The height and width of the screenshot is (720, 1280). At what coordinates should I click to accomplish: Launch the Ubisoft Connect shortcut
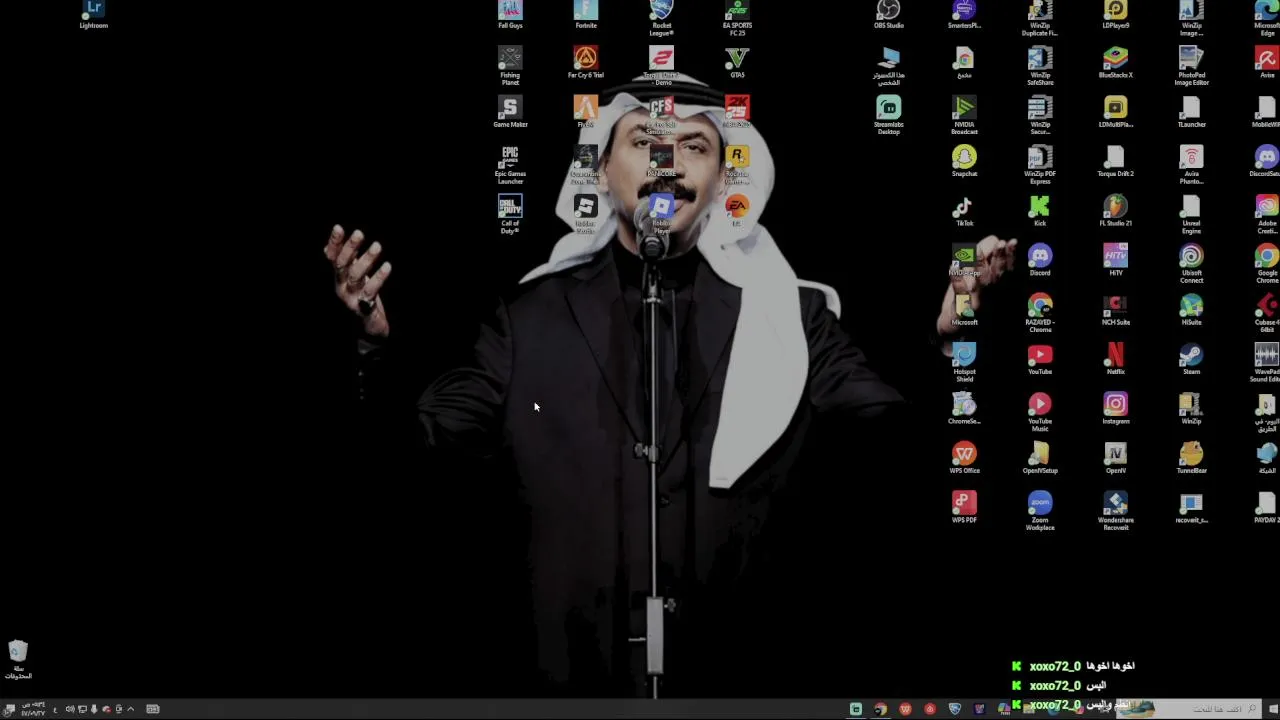(1191, 264)
